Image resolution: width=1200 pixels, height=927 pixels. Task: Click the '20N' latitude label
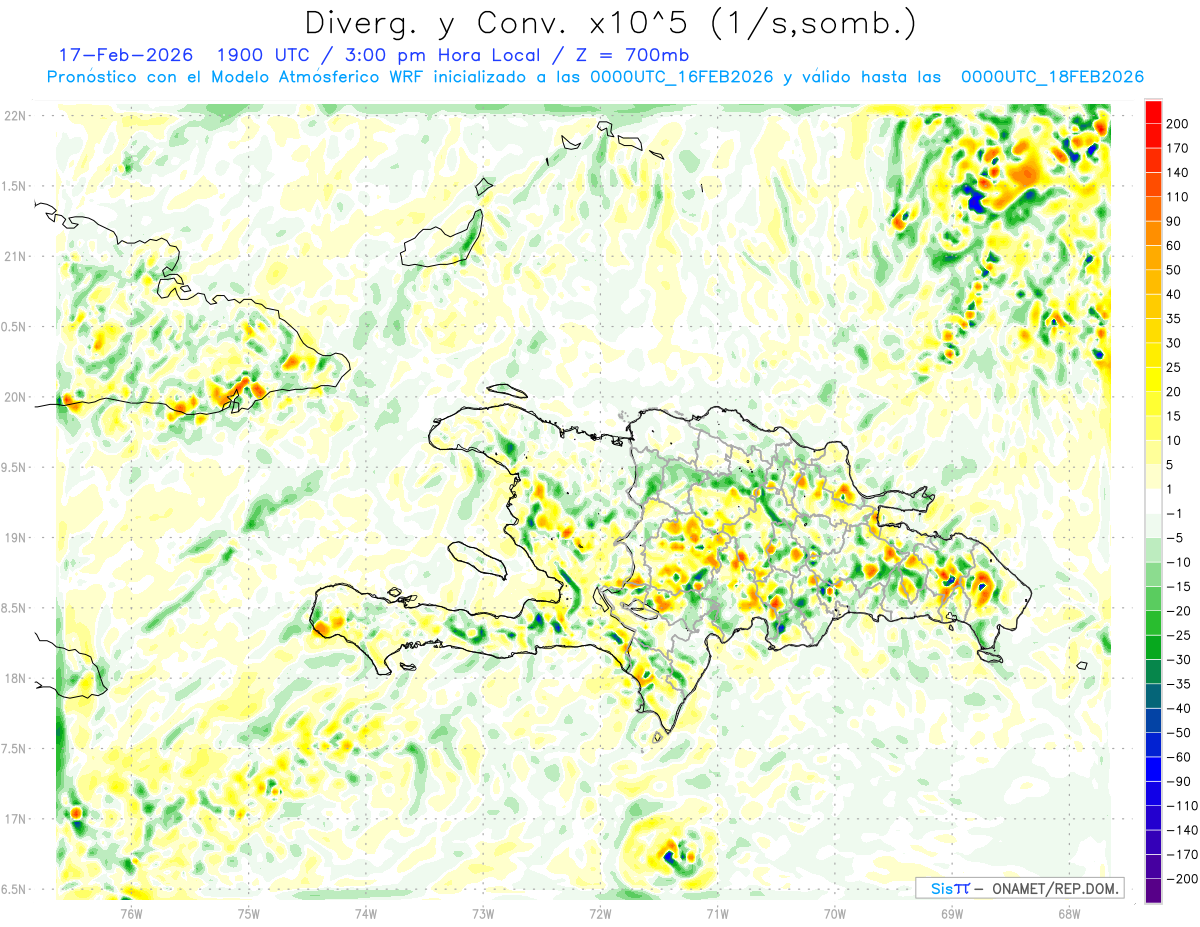pyautogui.click(x=15, y=397)
